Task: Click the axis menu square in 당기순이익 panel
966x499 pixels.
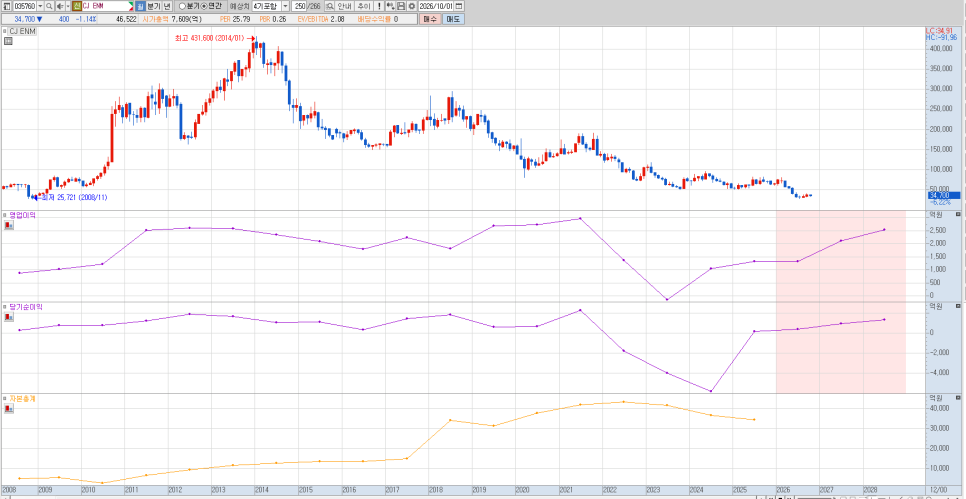Action: tap(958, 306)
